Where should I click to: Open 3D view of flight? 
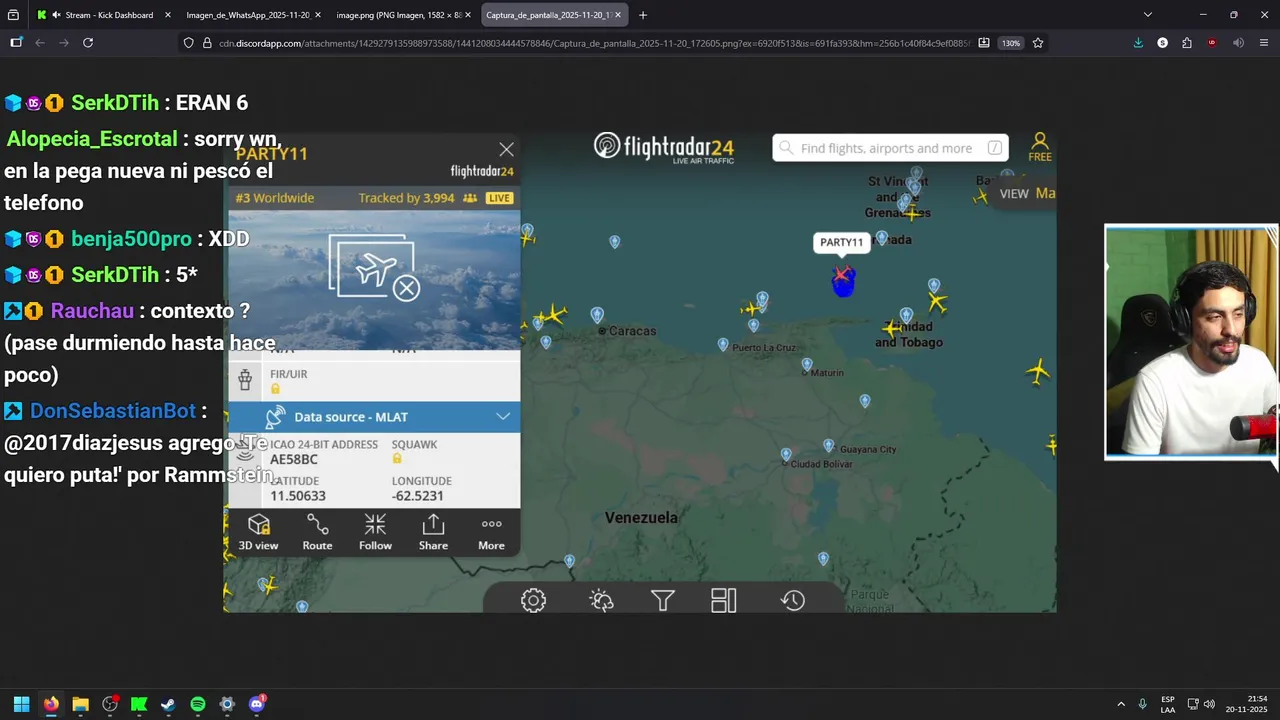point(258,533)
